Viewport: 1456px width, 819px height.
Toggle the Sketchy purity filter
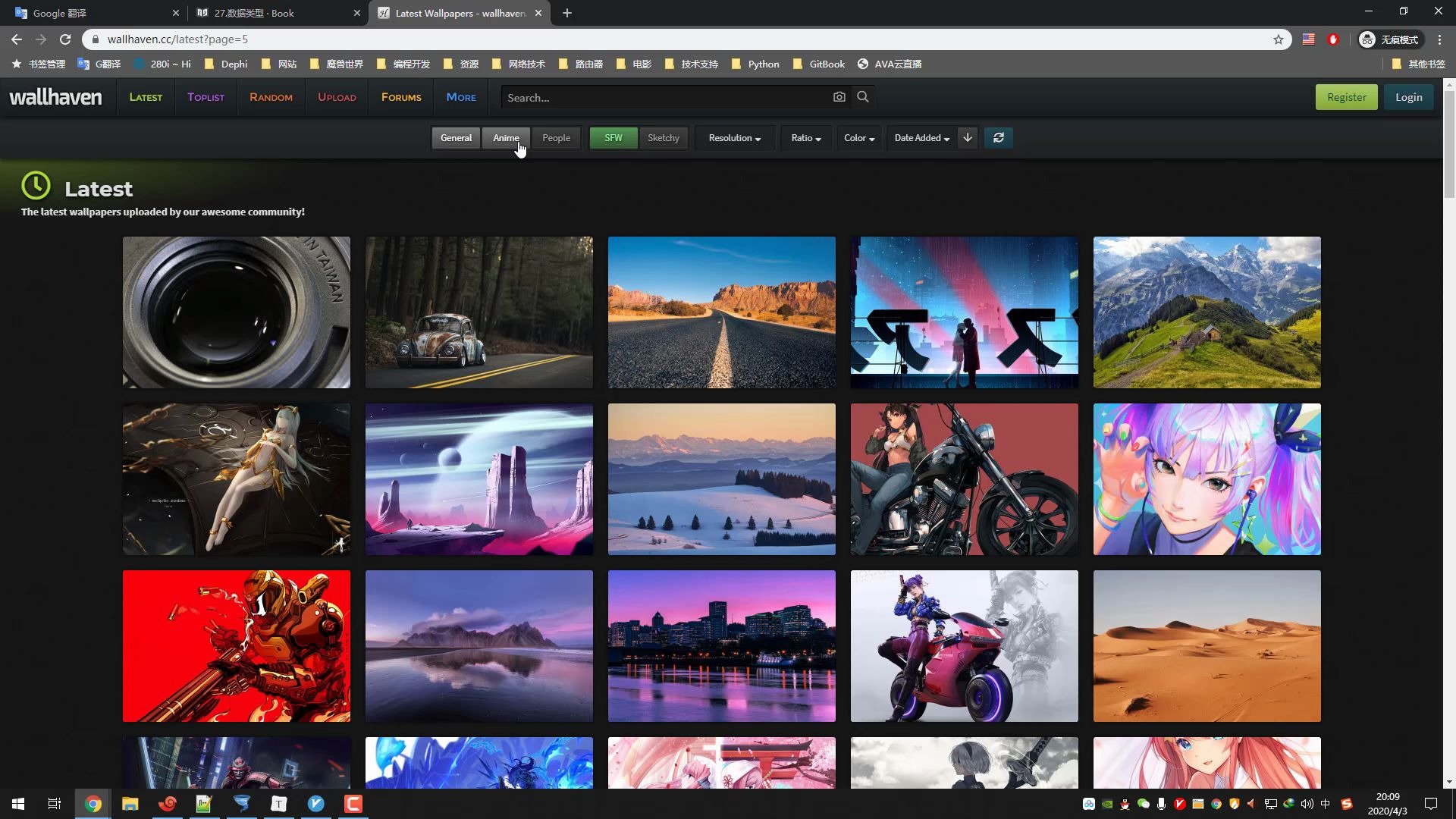(x=663, y=138)
